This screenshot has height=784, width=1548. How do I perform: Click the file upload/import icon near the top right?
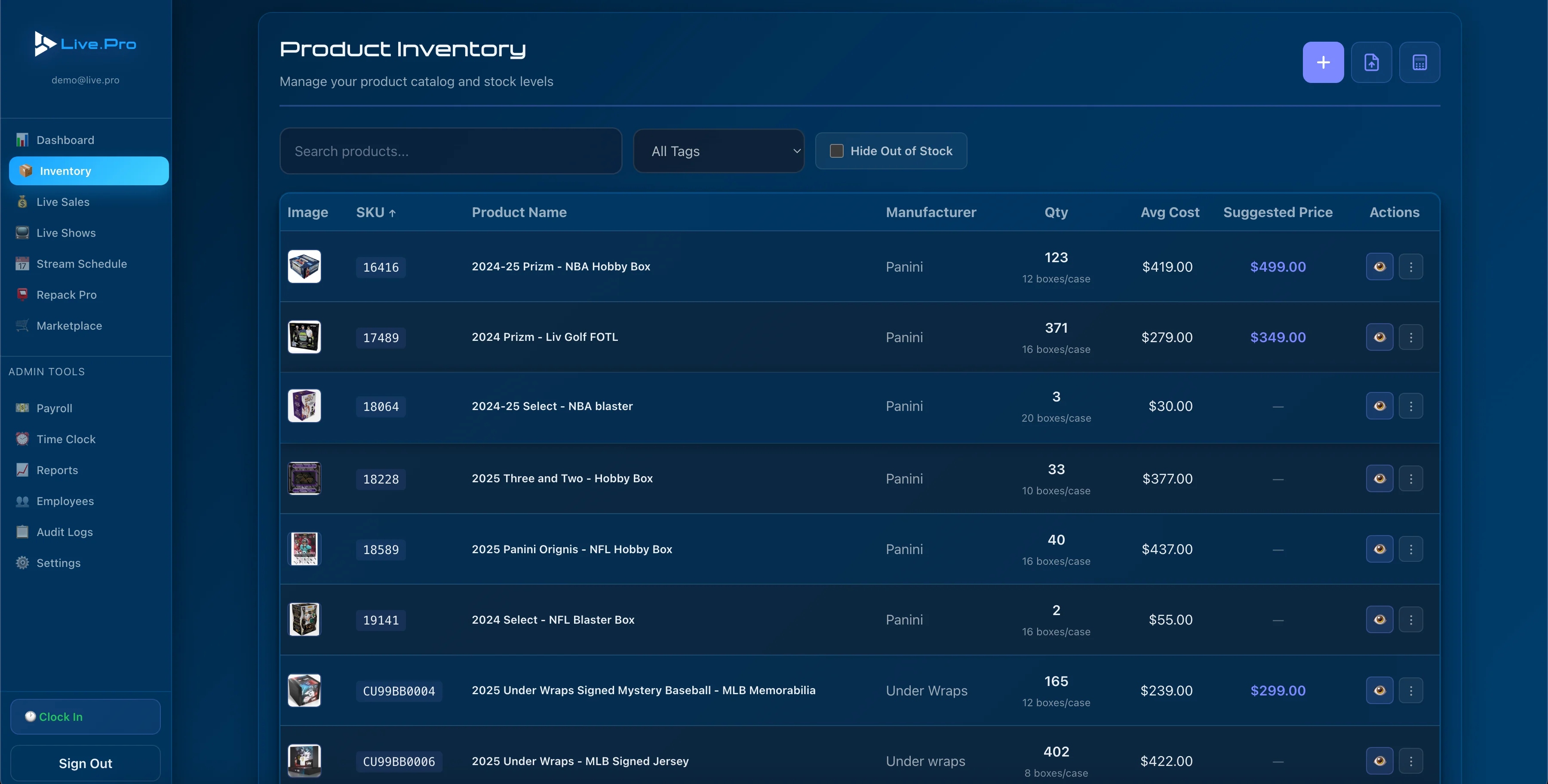(x=1372, y=62)
